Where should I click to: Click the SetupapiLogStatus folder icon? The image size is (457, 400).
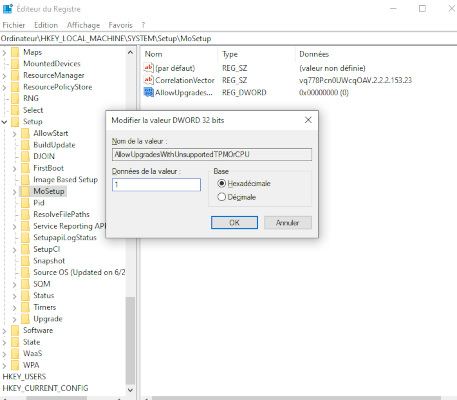pyautogui.click(x=25, y=238)
